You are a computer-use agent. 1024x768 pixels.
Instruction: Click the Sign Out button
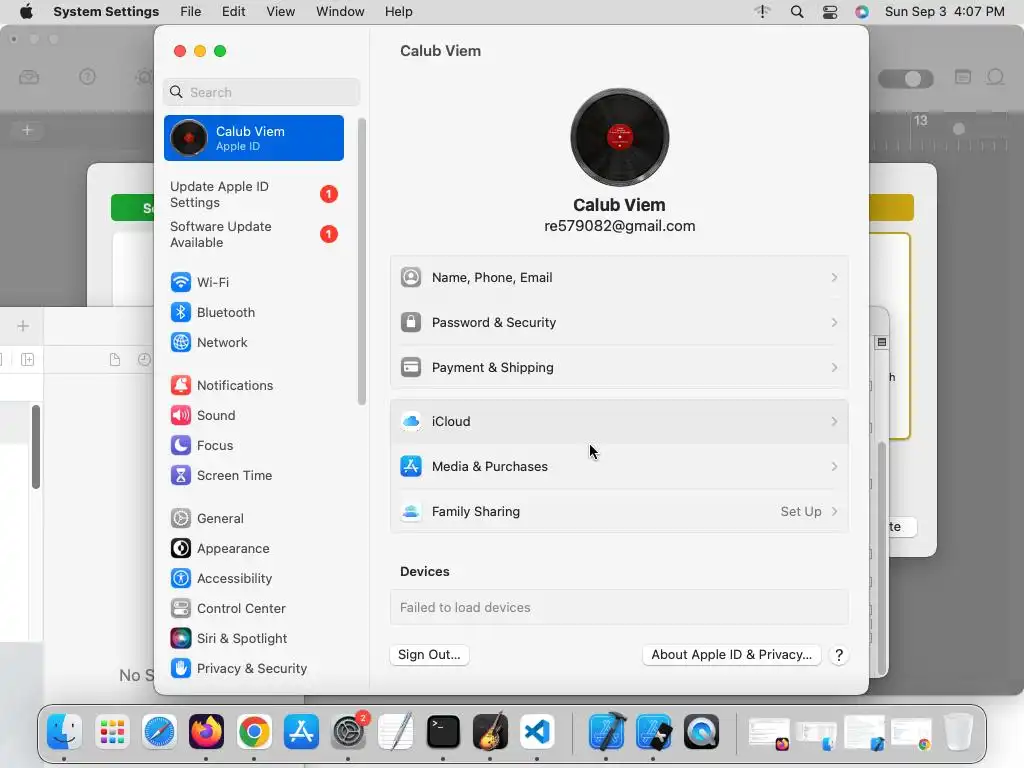click(429, 655)
